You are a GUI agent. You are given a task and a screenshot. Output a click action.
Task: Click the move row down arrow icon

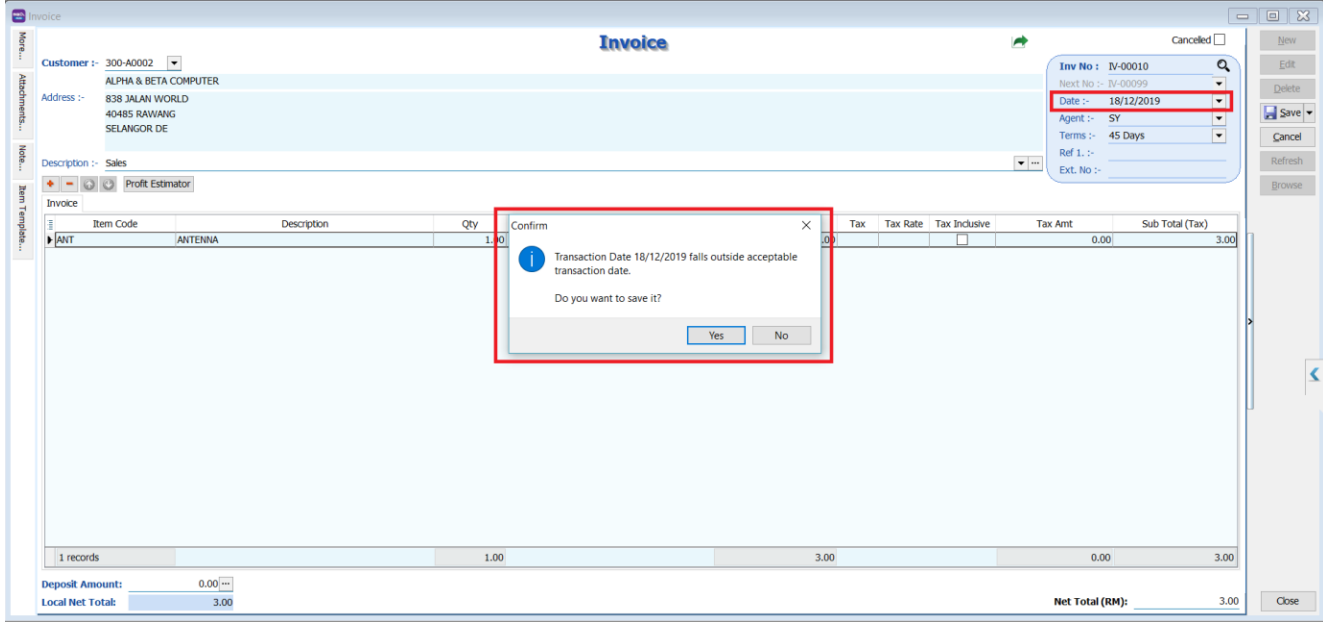pyautogui.click(x=107, y=184)
